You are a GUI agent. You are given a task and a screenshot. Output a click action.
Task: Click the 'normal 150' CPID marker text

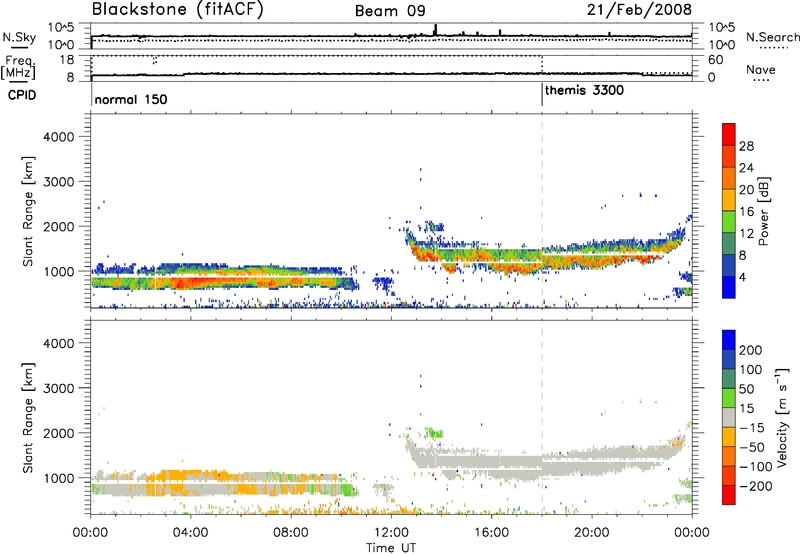tap(131, 99)
